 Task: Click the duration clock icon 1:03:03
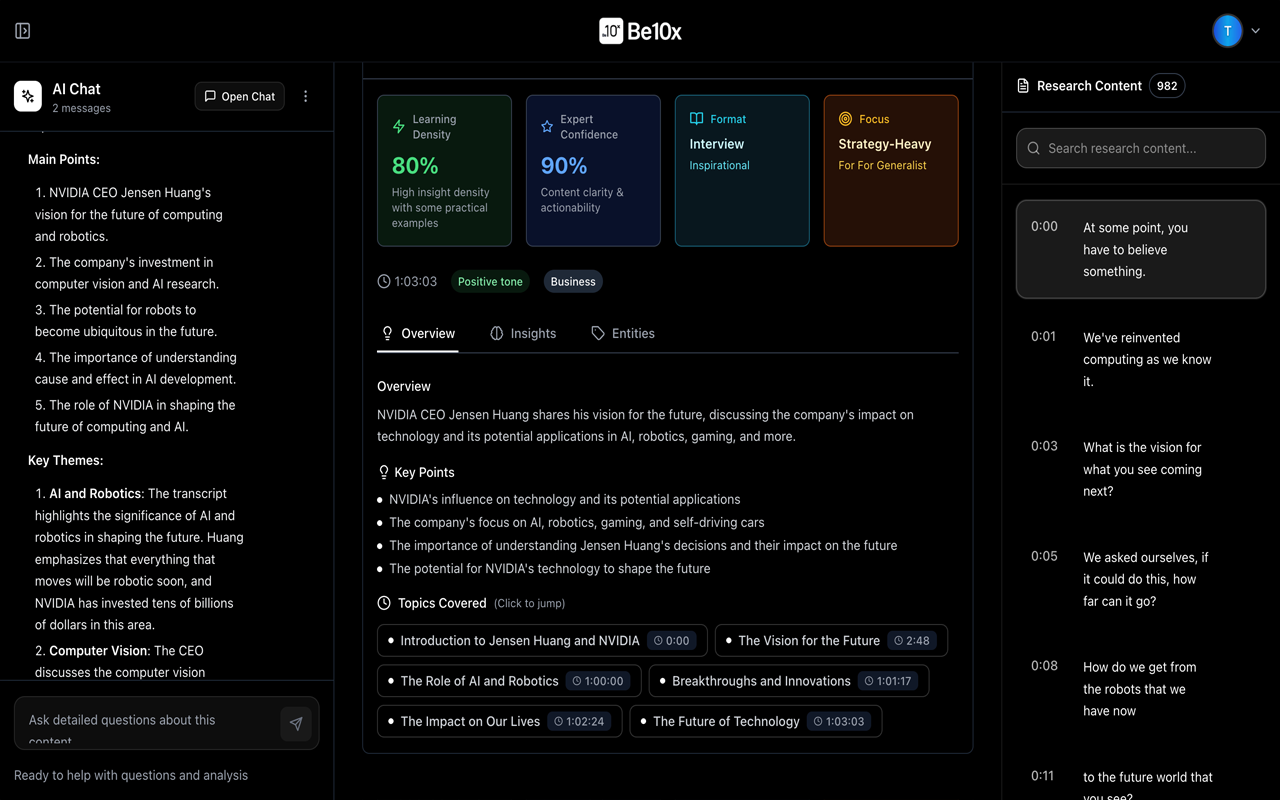pyautogui.click(x=384, y=282)
